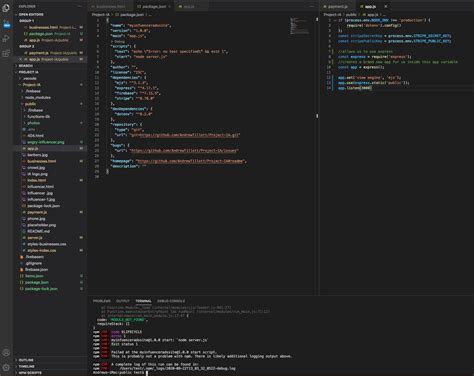Click the firebase.json file icon

(22, 270)
